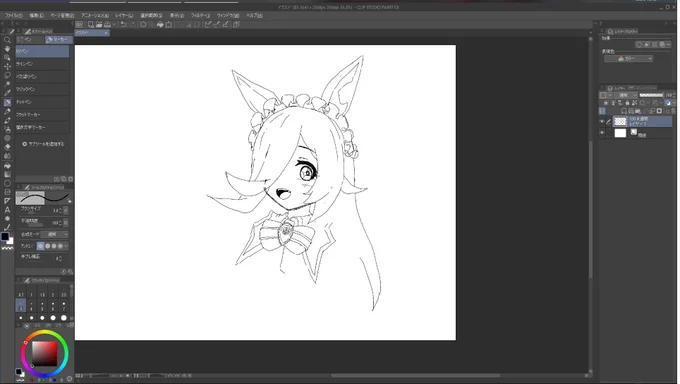Expand the effects chevron in Layer Property
Screen dimensions: 680x384
coord(668,45)
